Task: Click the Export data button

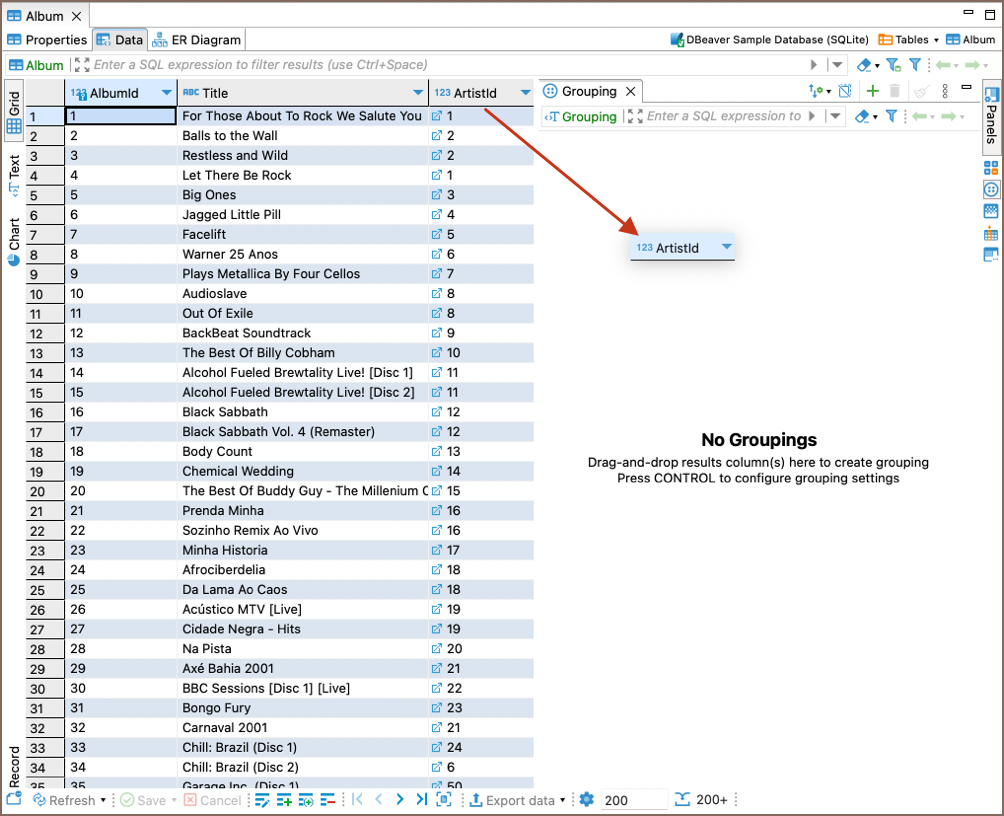Action: pos(512,800)
